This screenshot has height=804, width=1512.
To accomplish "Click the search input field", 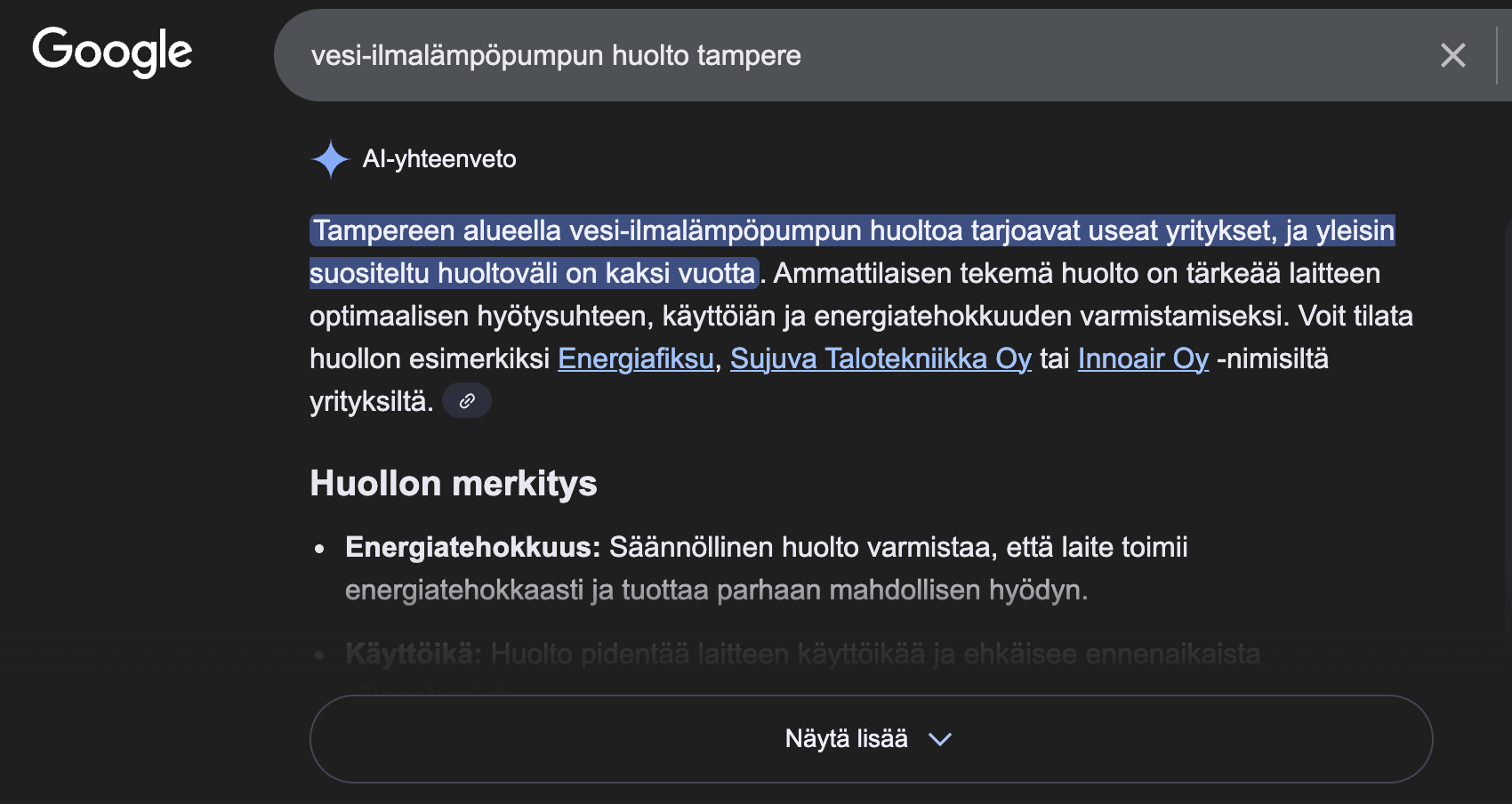I will coord(800,55).
